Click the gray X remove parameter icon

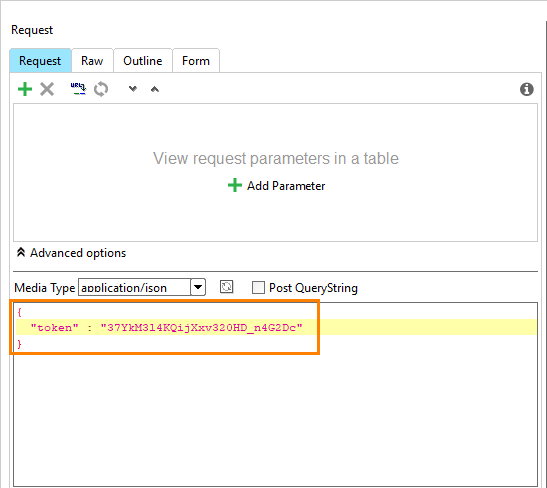(x=47, y=89)
